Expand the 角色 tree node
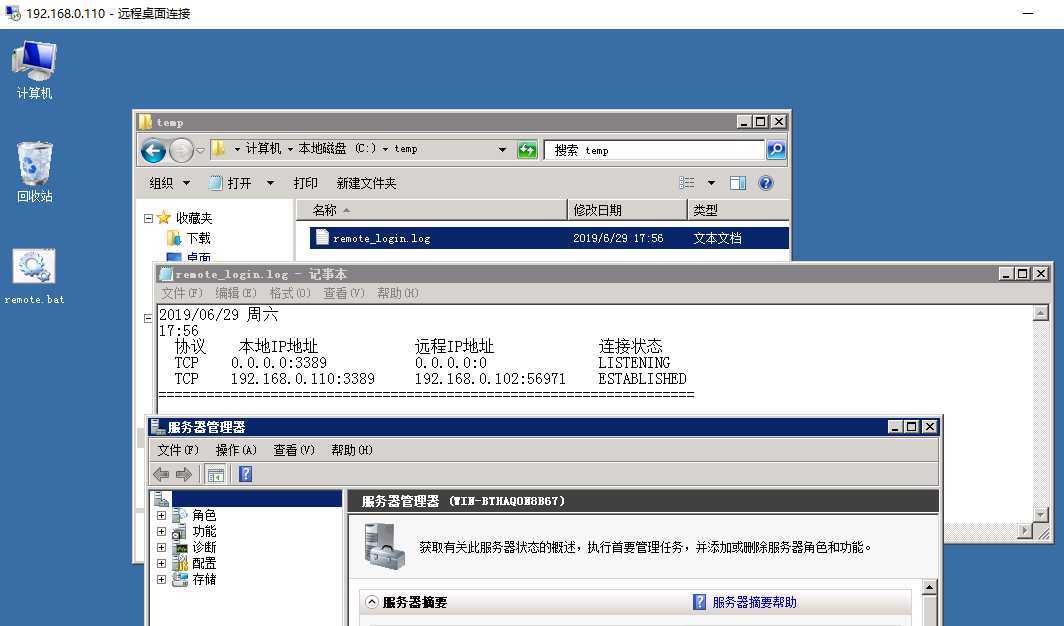Image resolution: width=1064 pixels, height=626 pixels. coord(162,515)
